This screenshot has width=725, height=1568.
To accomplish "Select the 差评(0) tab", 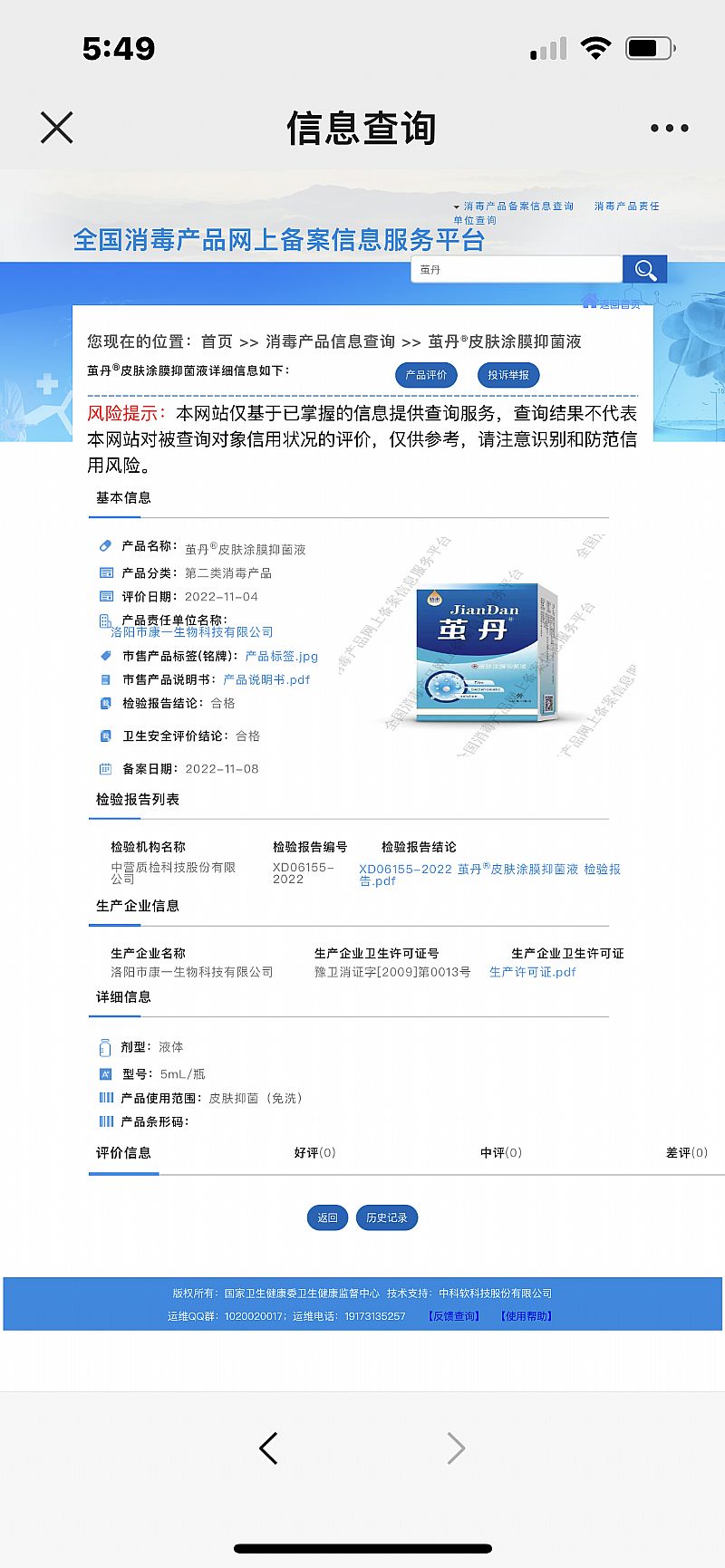I will [x=686, y=1152].
